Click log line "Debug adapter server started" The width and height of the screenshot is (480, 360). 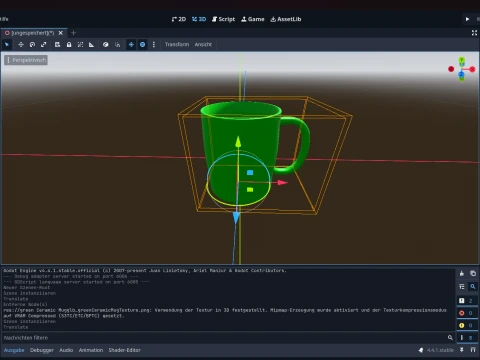pos(70,276)
